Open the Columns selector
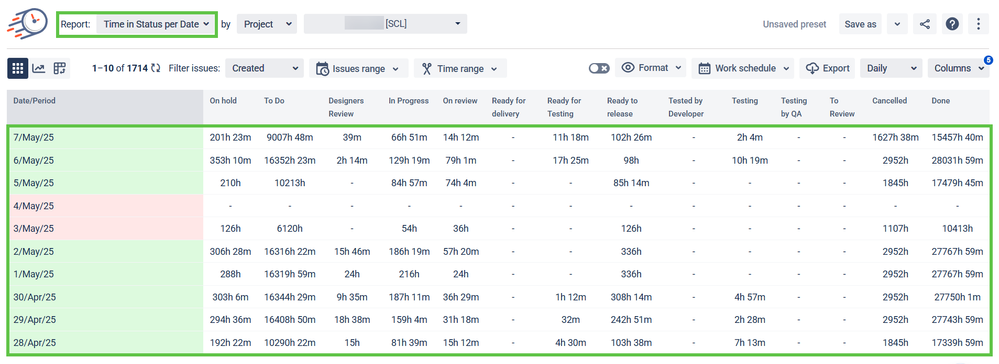The height and width of the screenshot is (364, 999). 958,68
